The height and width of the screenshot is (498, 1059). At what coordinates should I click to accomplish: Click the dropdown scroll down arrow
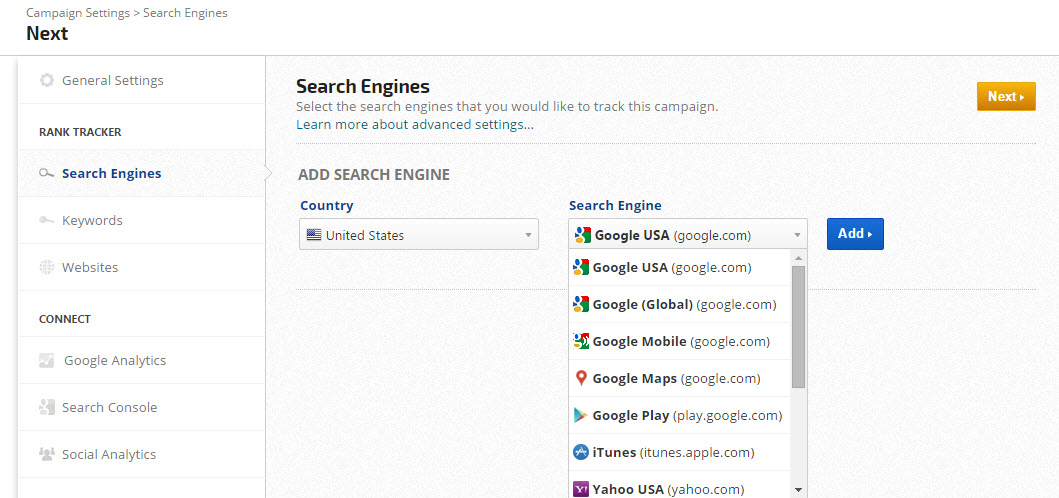point(798,490)
